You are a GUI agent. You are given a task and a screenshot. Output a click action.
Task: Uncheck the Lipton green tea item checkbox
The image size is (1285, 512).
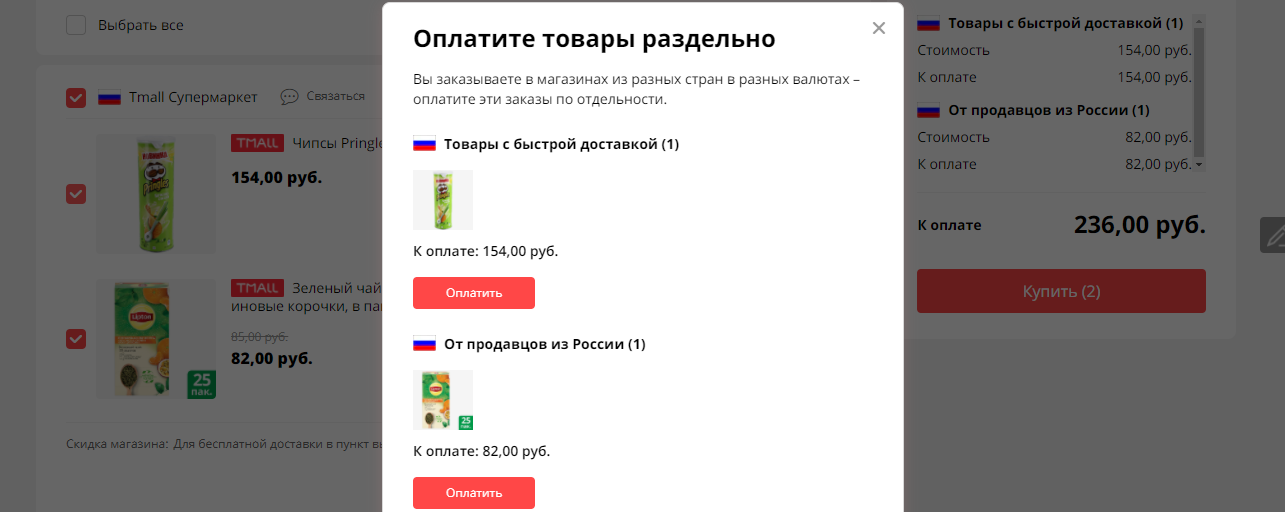tap(76, 339)
